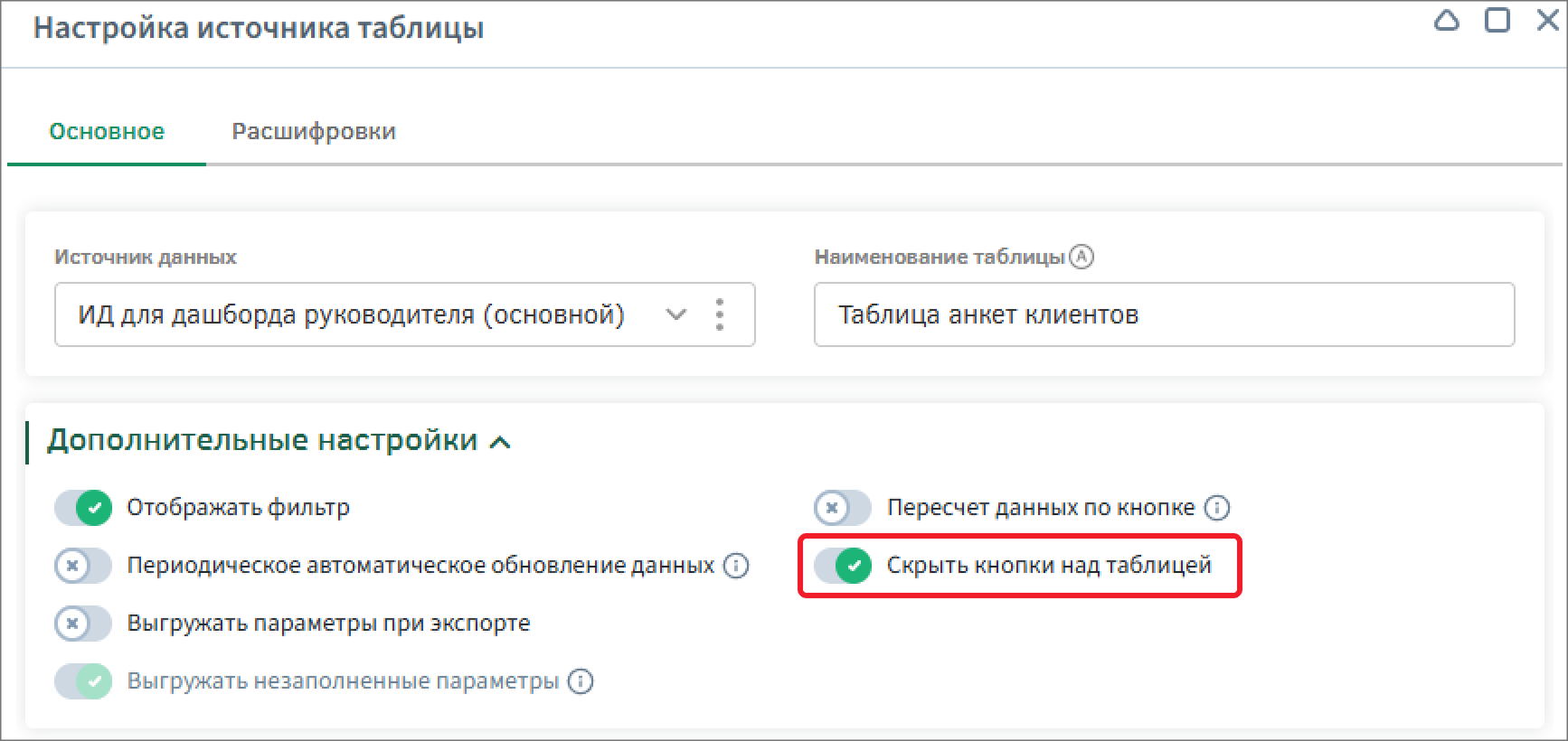
Task: Select the Основное tab
Action: [107, 131]
